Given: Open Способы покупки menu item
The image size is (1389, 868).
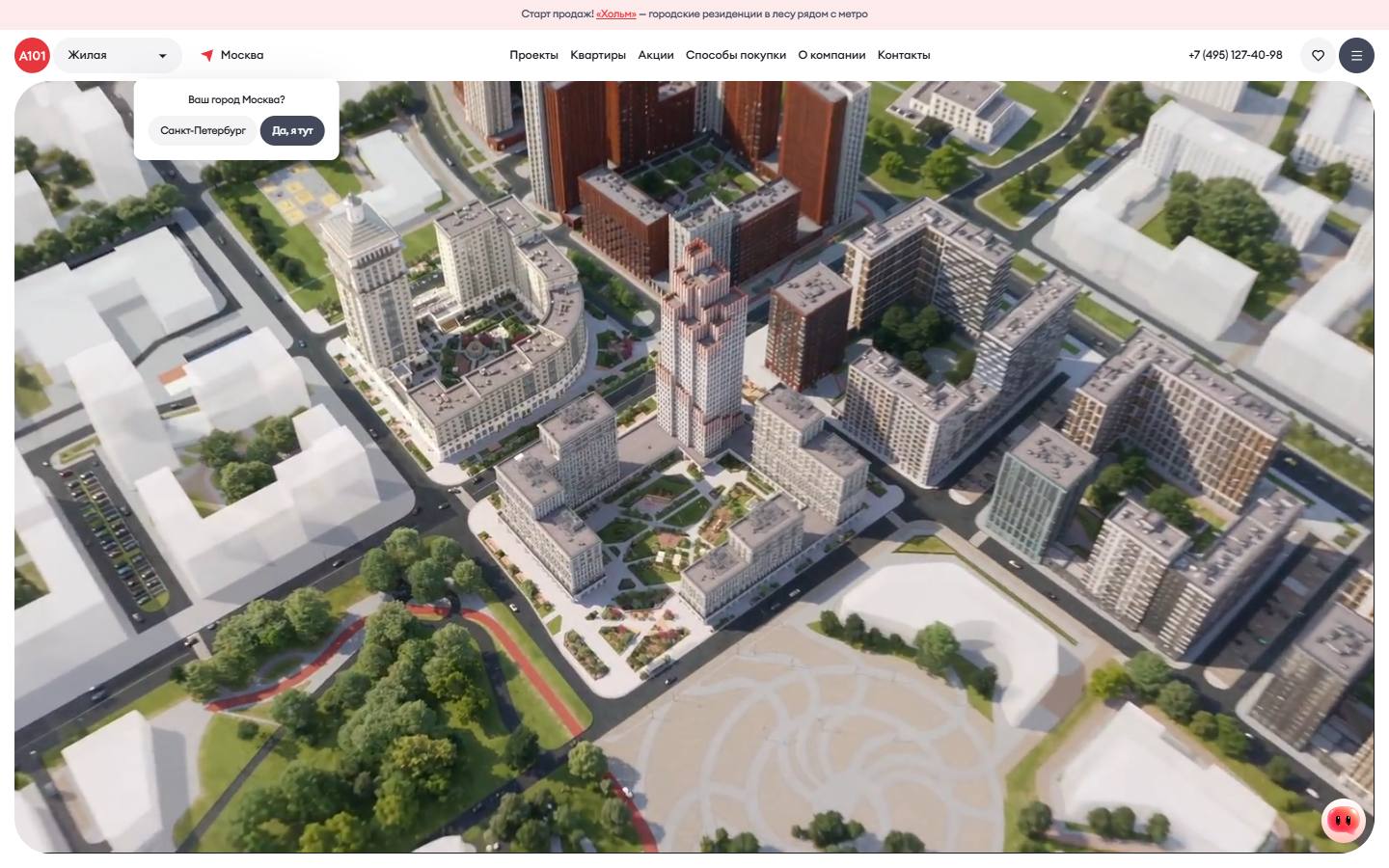Looking at the screenshot, I should pyautogui.click(x=736, y=55).
